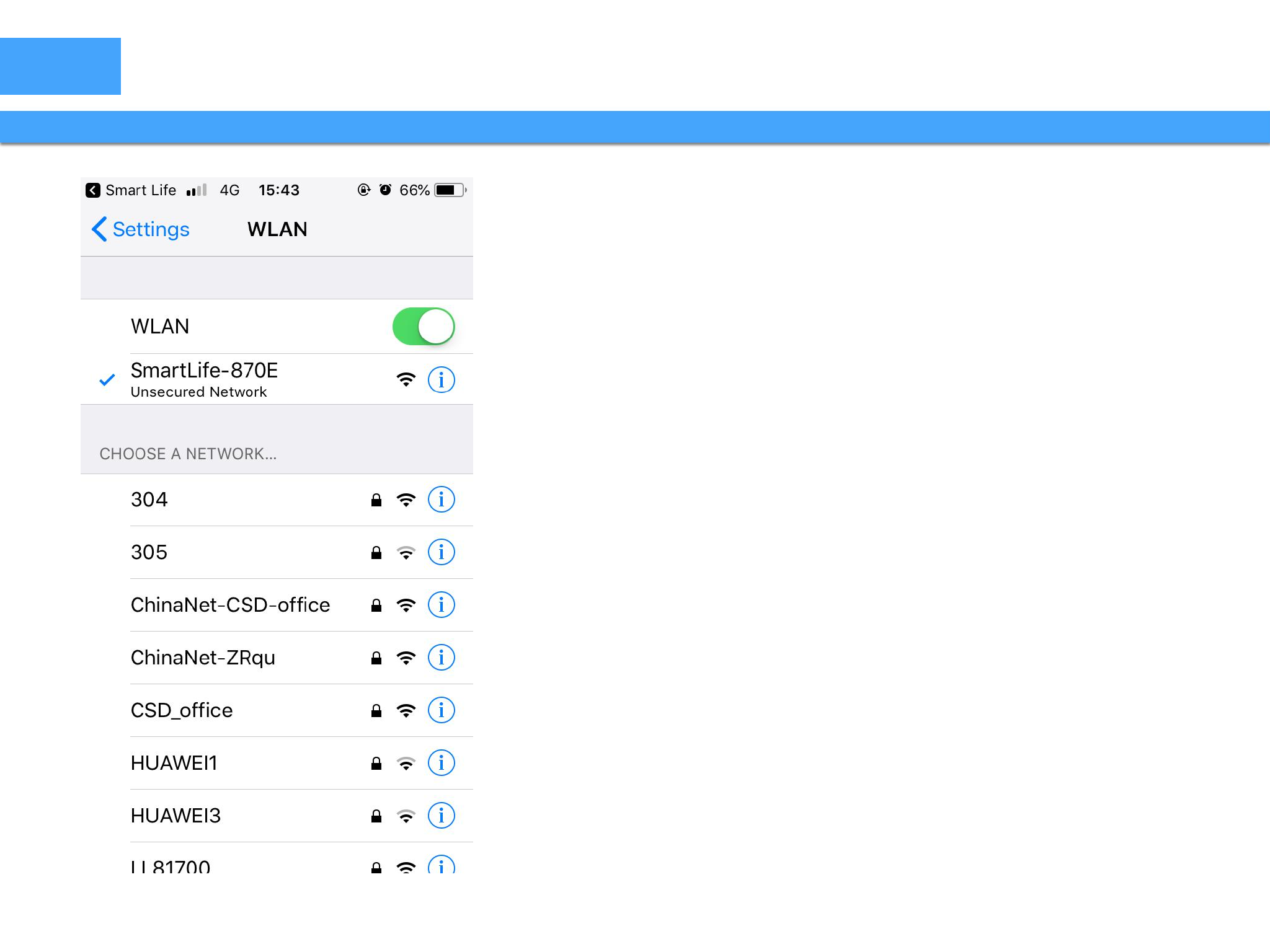
Task: Join the ChinaNet-CSD-office network
Action: coord(230,605)
